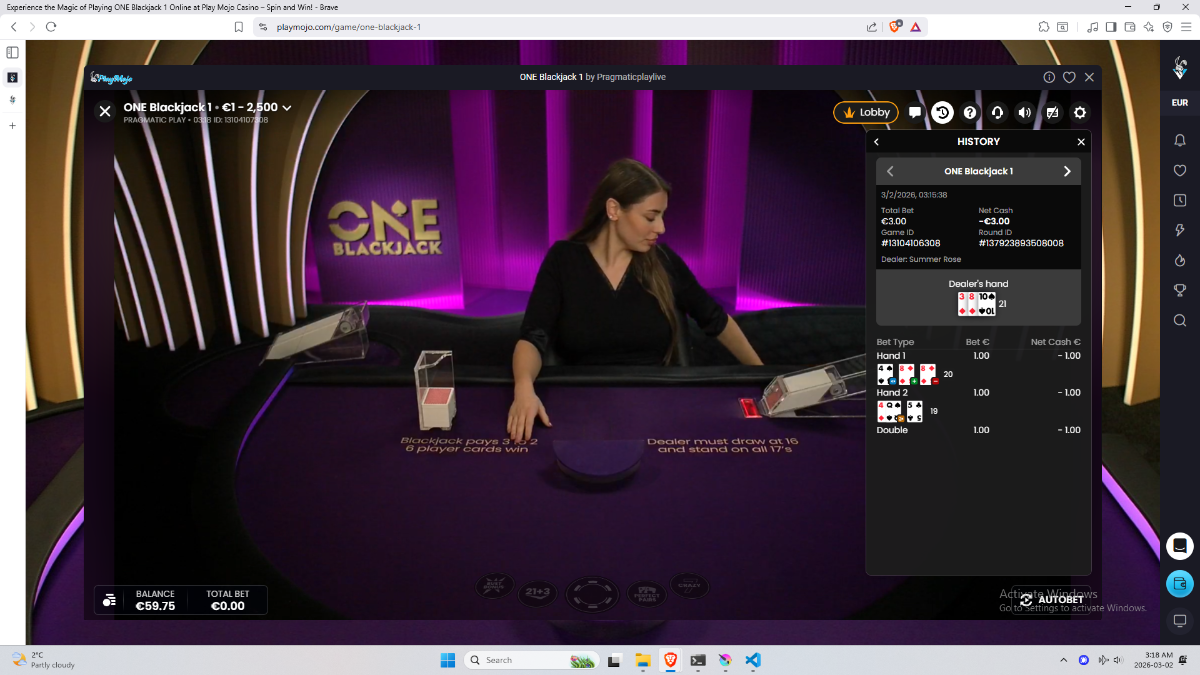This screenshot has height=675, width=1200.
Task: Open the search icon in casino sidebar
Action: [1180, 321]
